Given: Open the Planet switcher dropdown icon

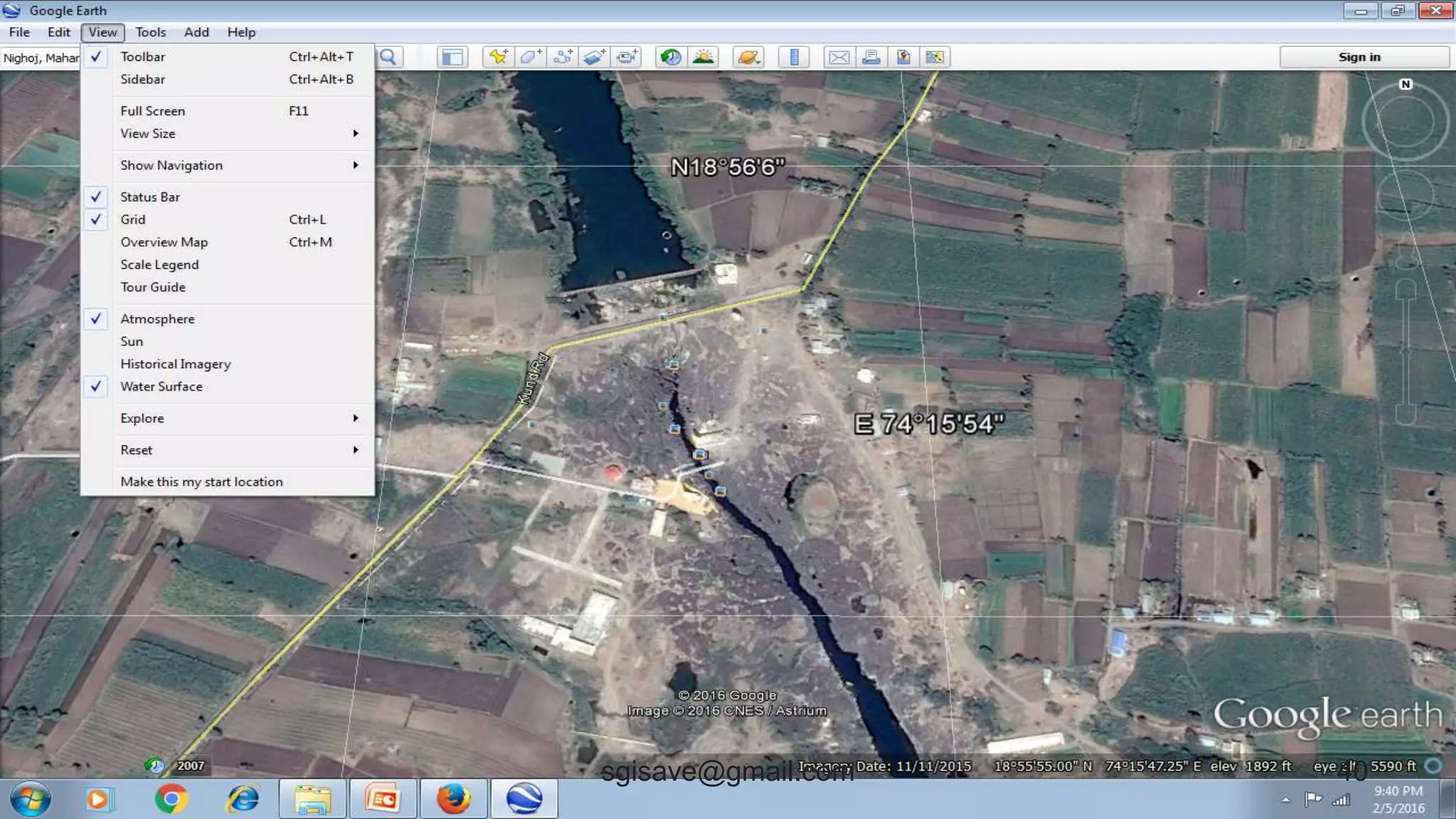Looking at the screenshot, I should tap(749, 57).
